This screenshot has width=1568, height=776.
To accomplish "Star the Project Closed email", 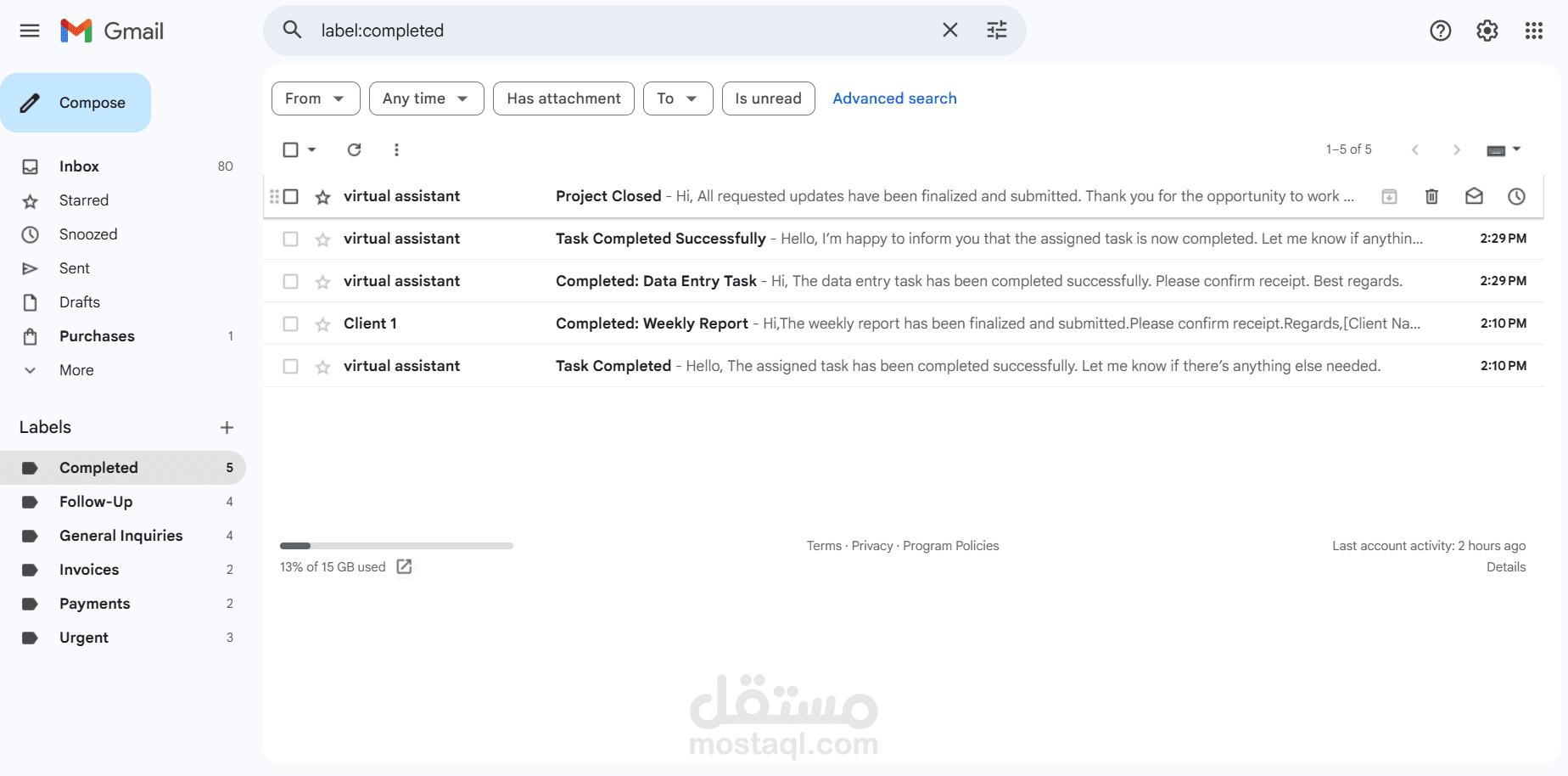I will [322, 197].
